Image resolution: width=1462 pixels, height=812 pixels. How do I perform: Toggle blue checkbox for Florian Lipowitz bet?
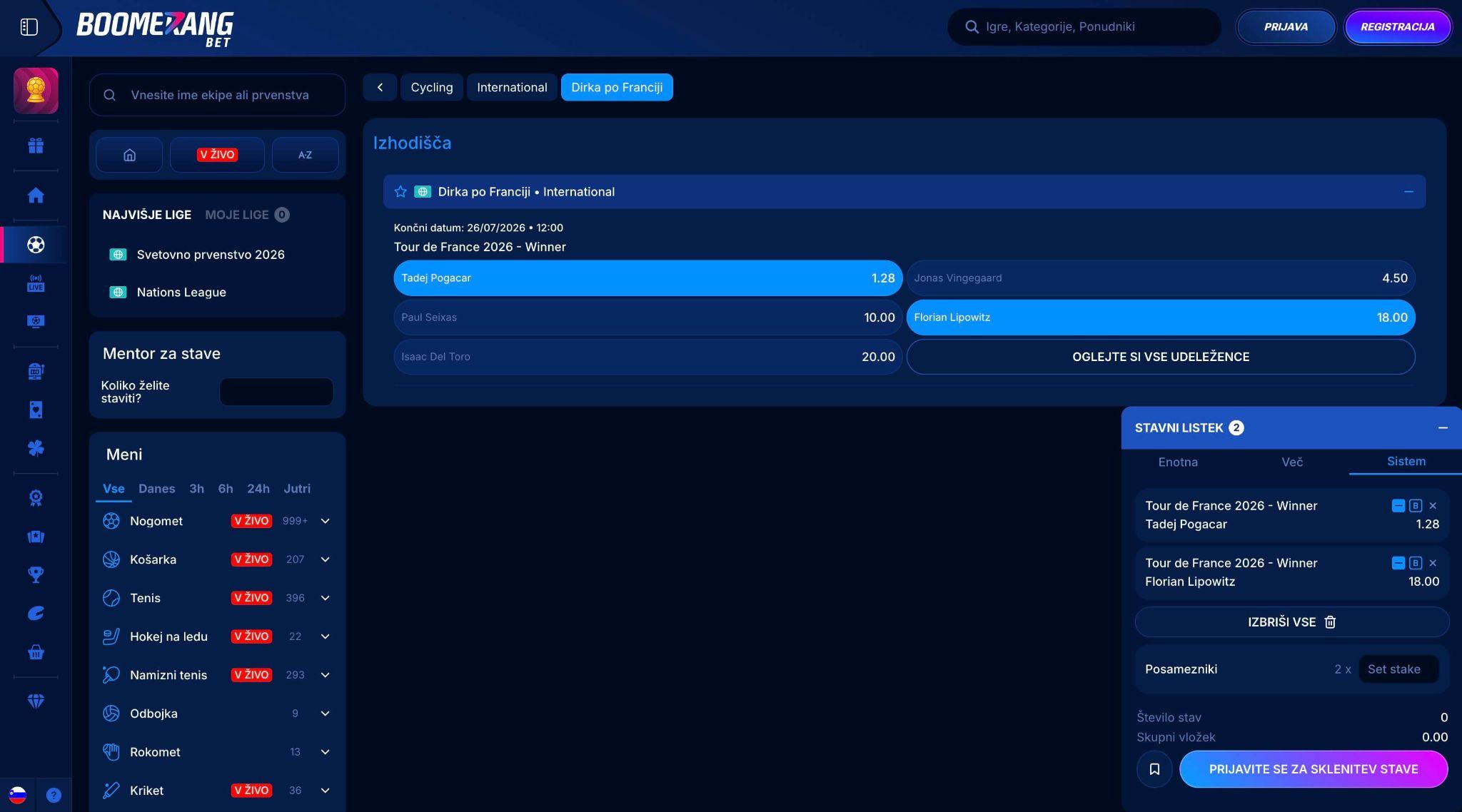pos(1398,563)
